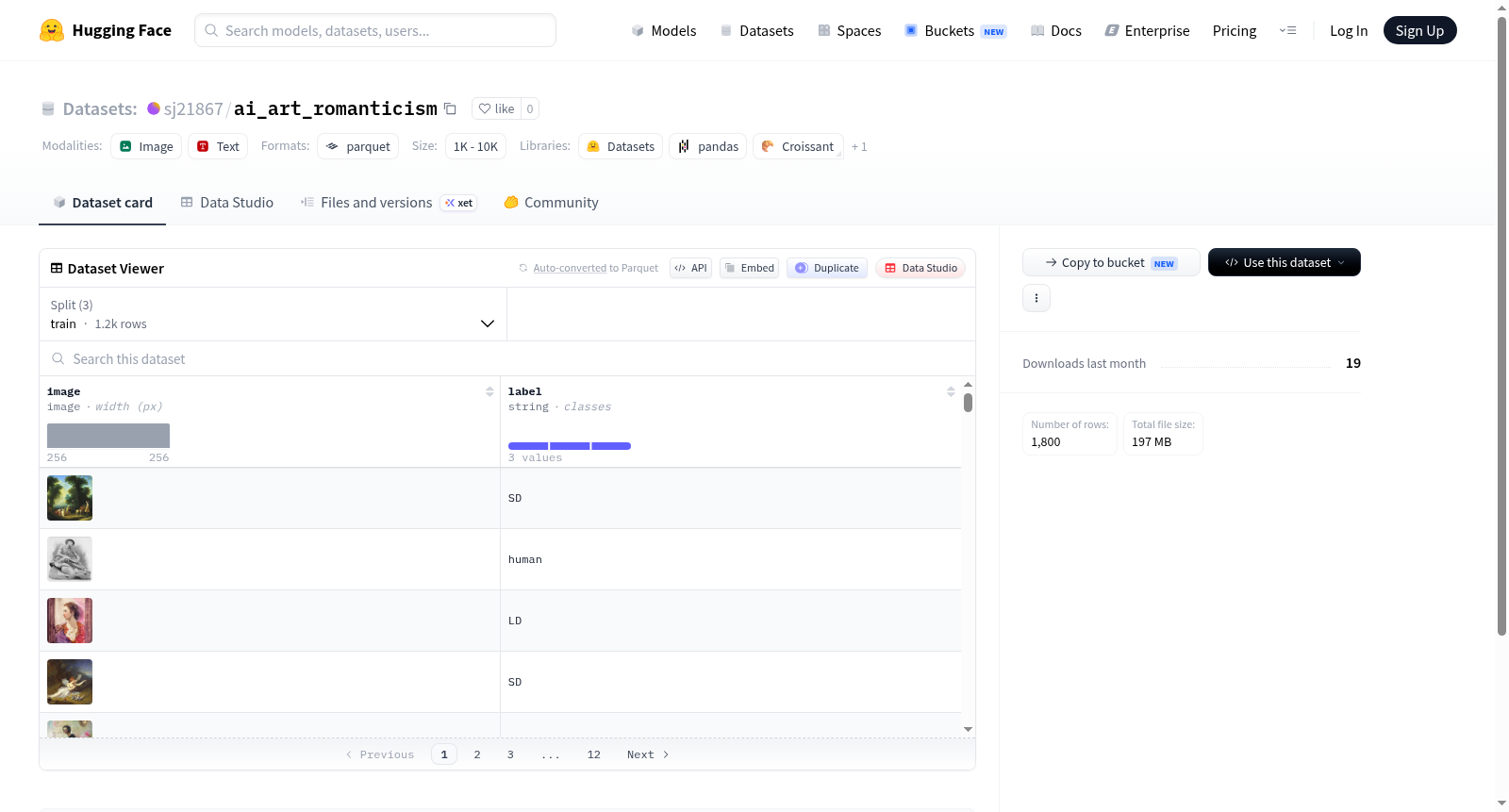This screenshot has width=1509, height=812.
Task: Select the parquet format tag
Action: (x=358, y=146)
